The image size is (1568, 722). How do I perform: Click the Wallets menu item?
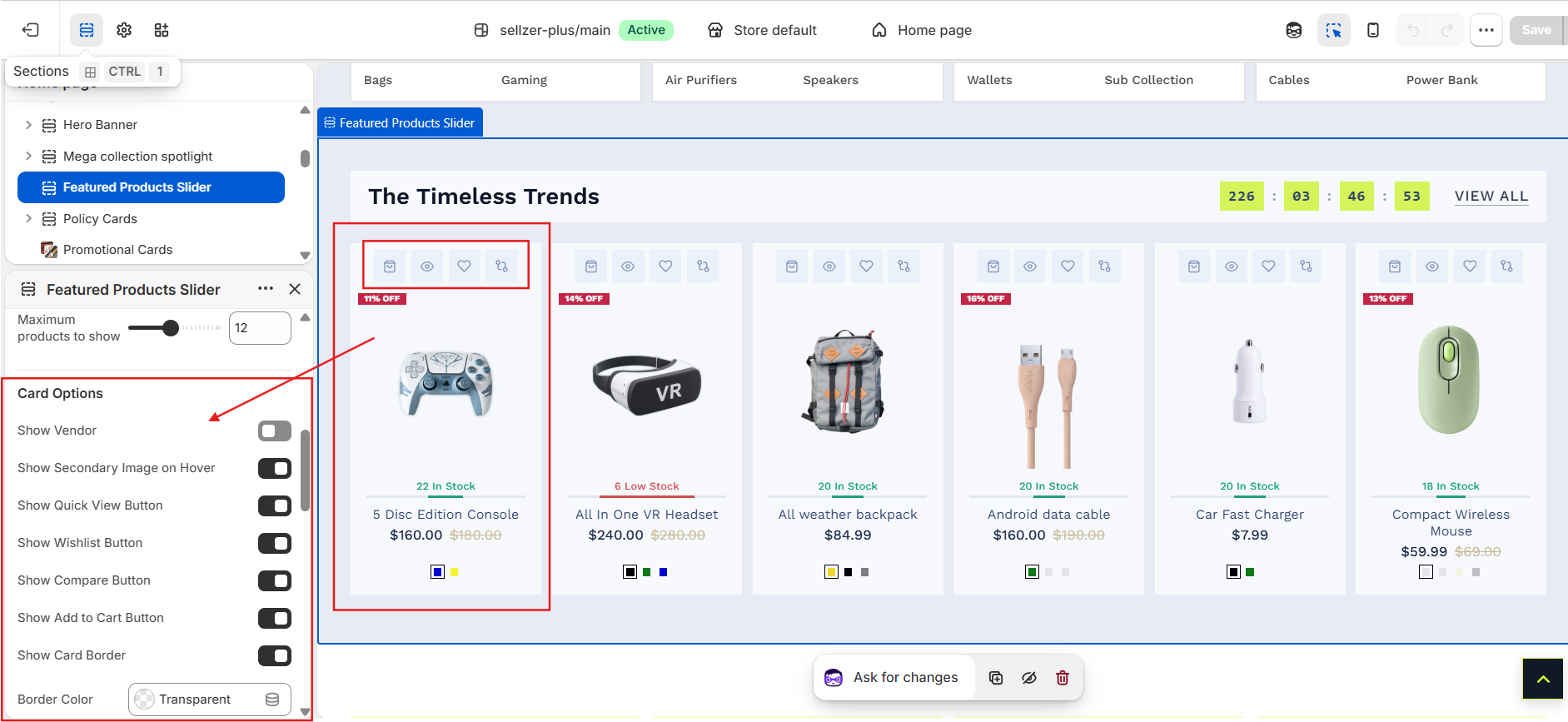point(989,80)
